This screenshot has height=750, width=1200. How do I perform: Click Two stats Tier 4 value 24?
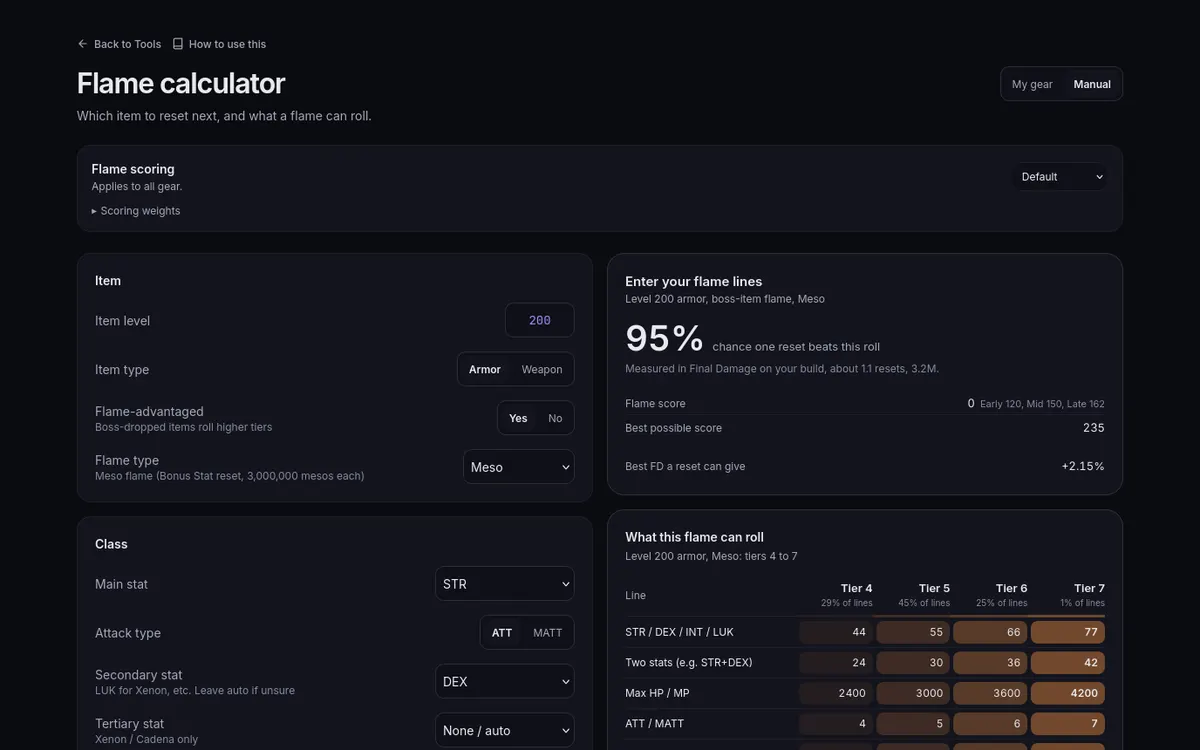tap(836, 662)
